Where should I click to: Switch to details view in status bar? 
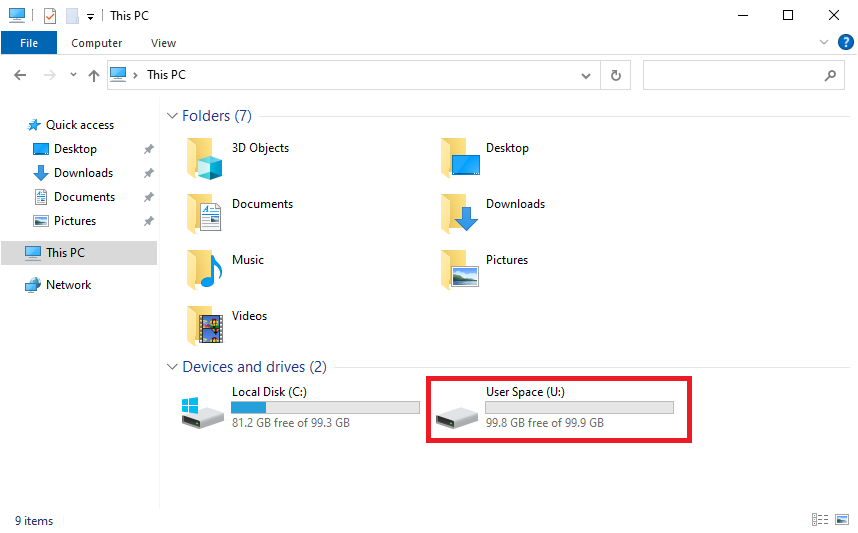click(x=820, y=519)
